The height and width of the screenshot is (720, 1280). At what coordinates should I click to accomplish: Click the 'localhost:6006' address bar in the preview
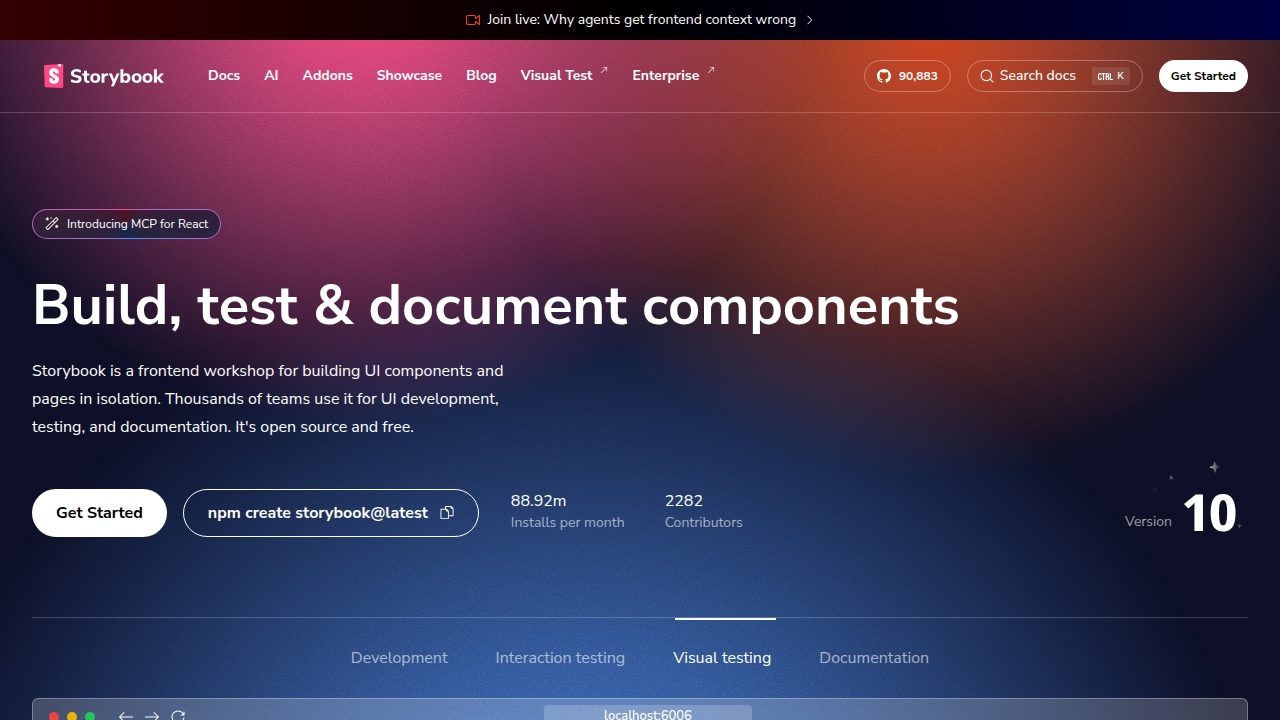tap(648, 713)
